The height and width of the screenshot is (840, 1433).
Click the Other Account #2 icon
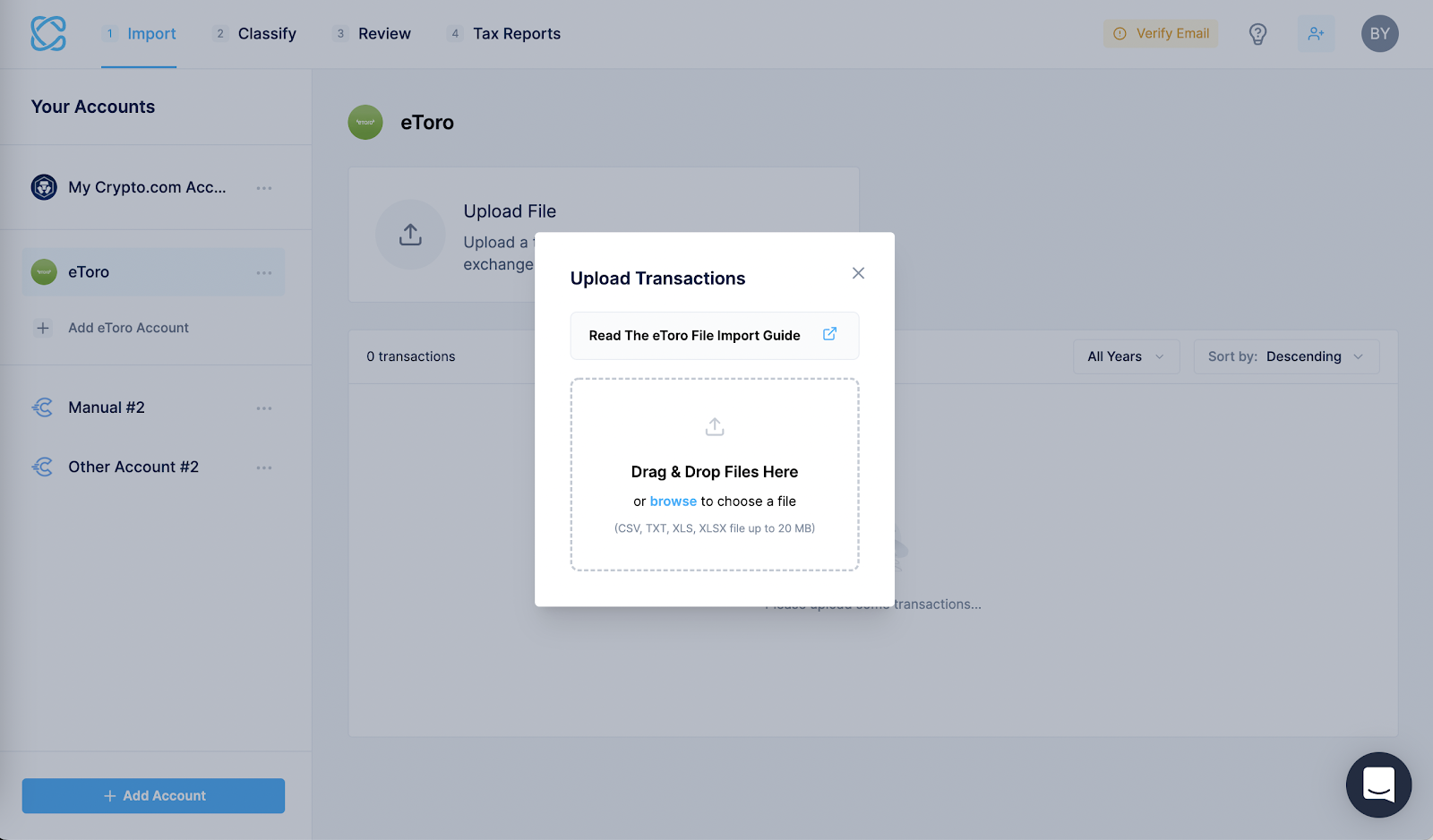pyautogui.click(x=42, y=467)
